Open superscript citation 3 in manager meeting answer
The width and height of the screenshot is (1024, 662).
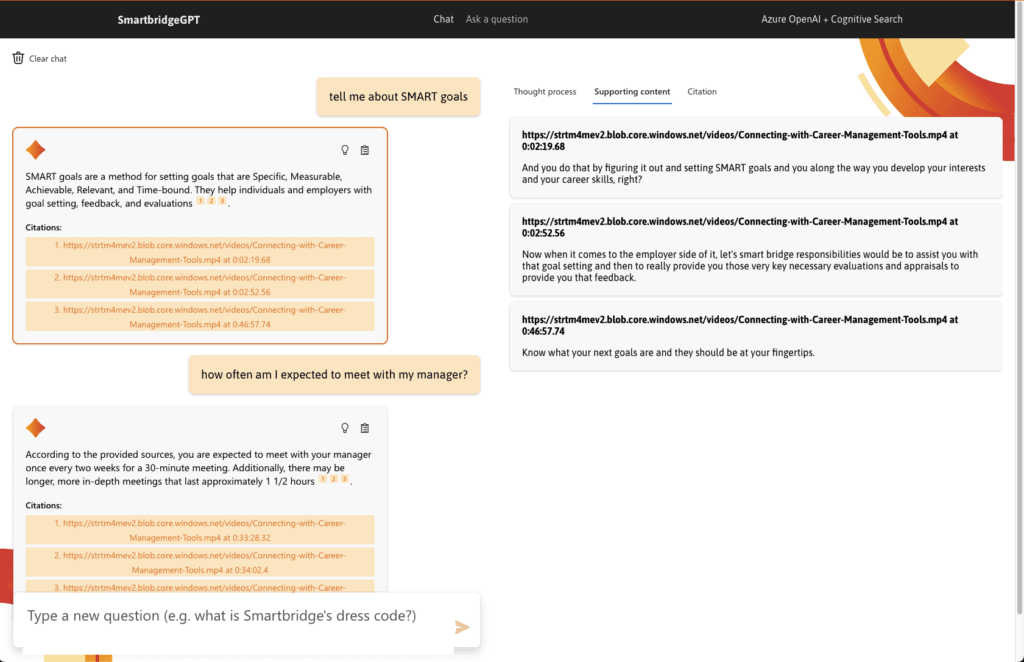[344, 479]
